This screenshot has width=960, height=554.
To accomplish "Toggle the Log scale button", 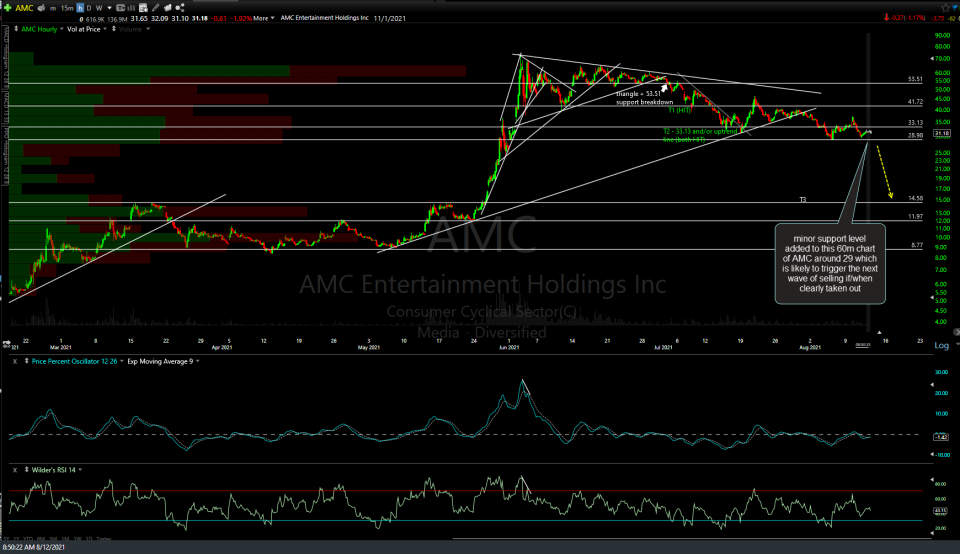I will [942, 345].
